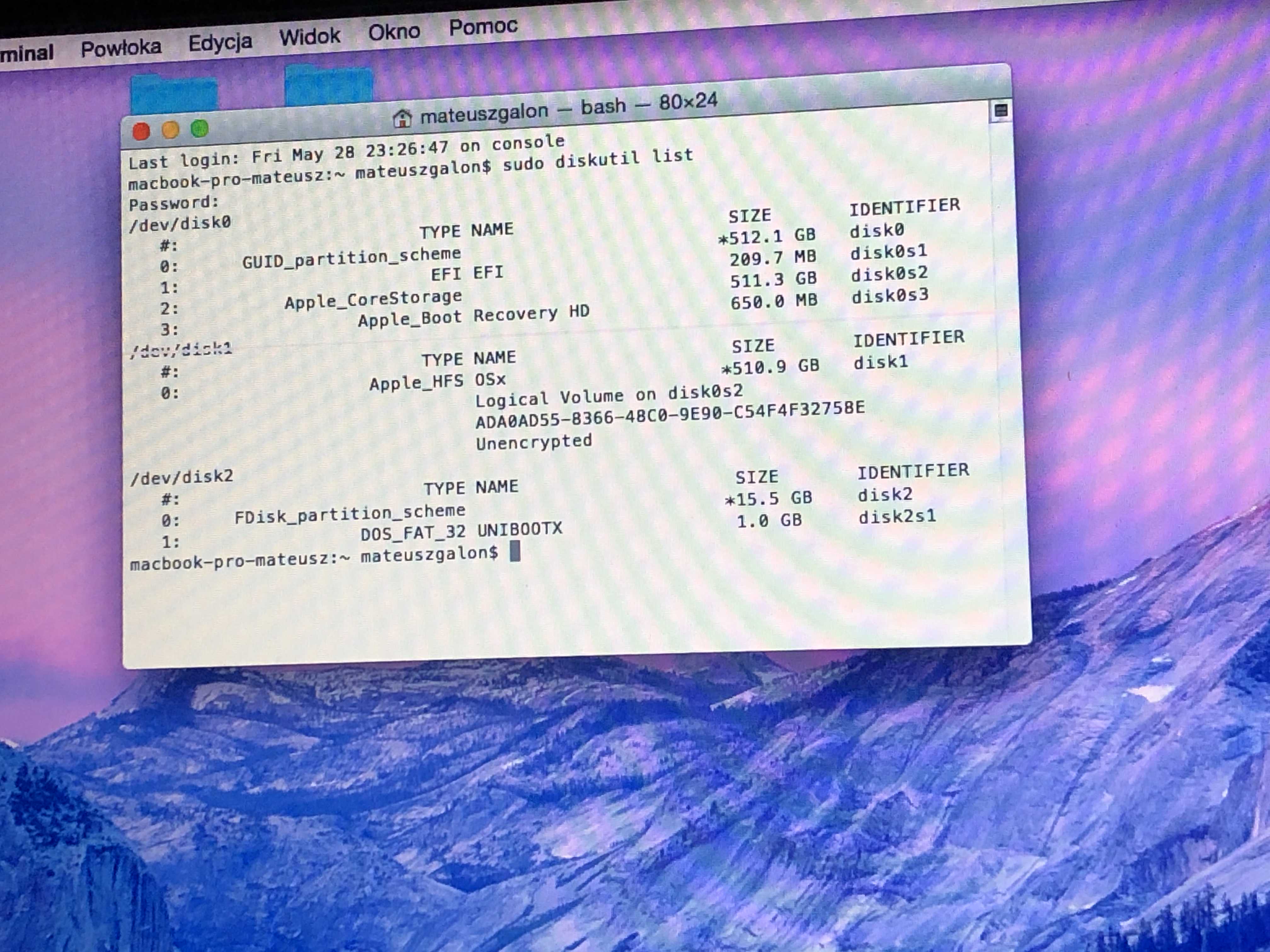Click the disk2s1 identifier text
Viewport: 1270px width, 952px height.
click(x=897, y=517)
